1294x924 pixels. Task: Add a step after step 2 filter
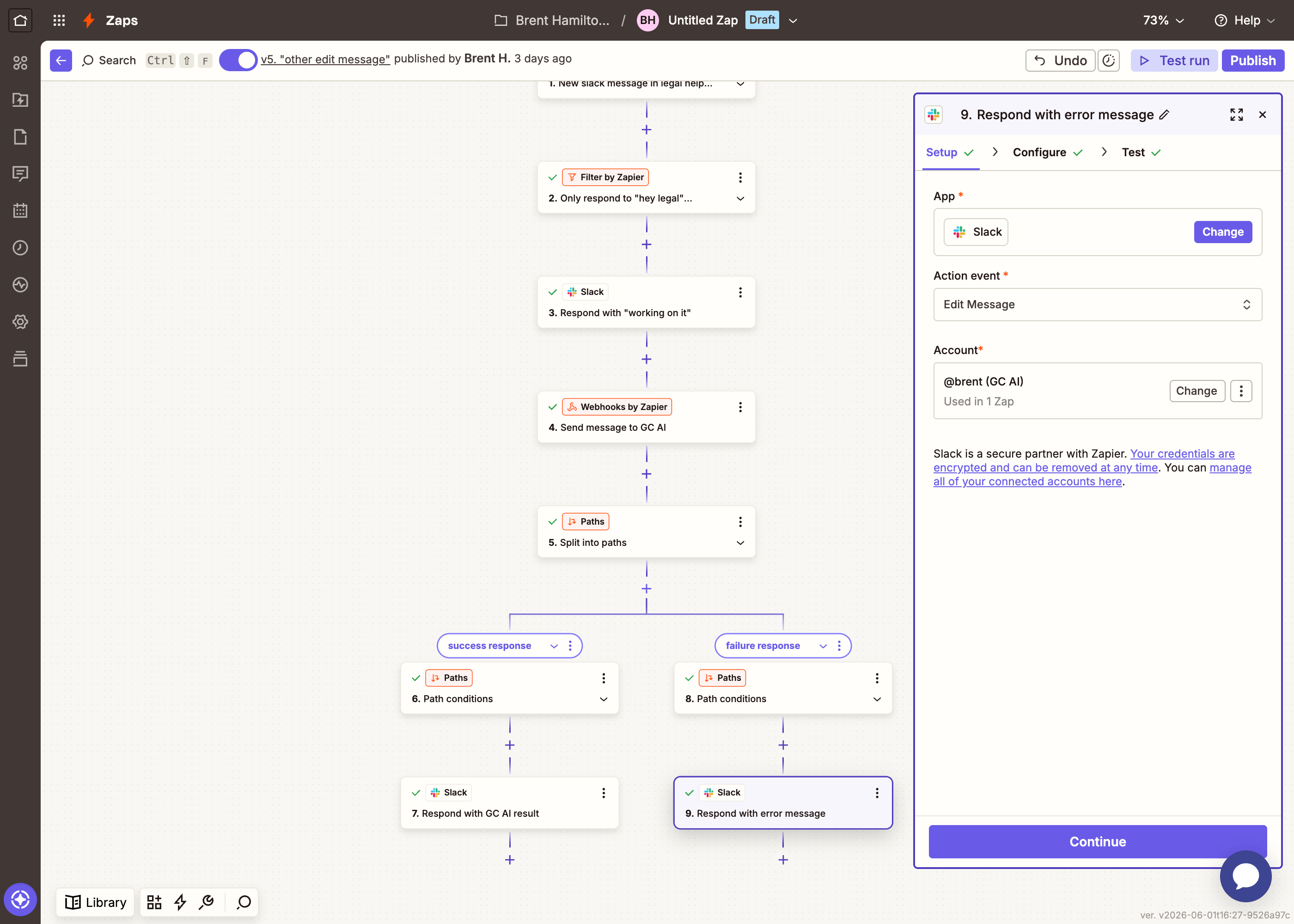click(x=647, y=245)
